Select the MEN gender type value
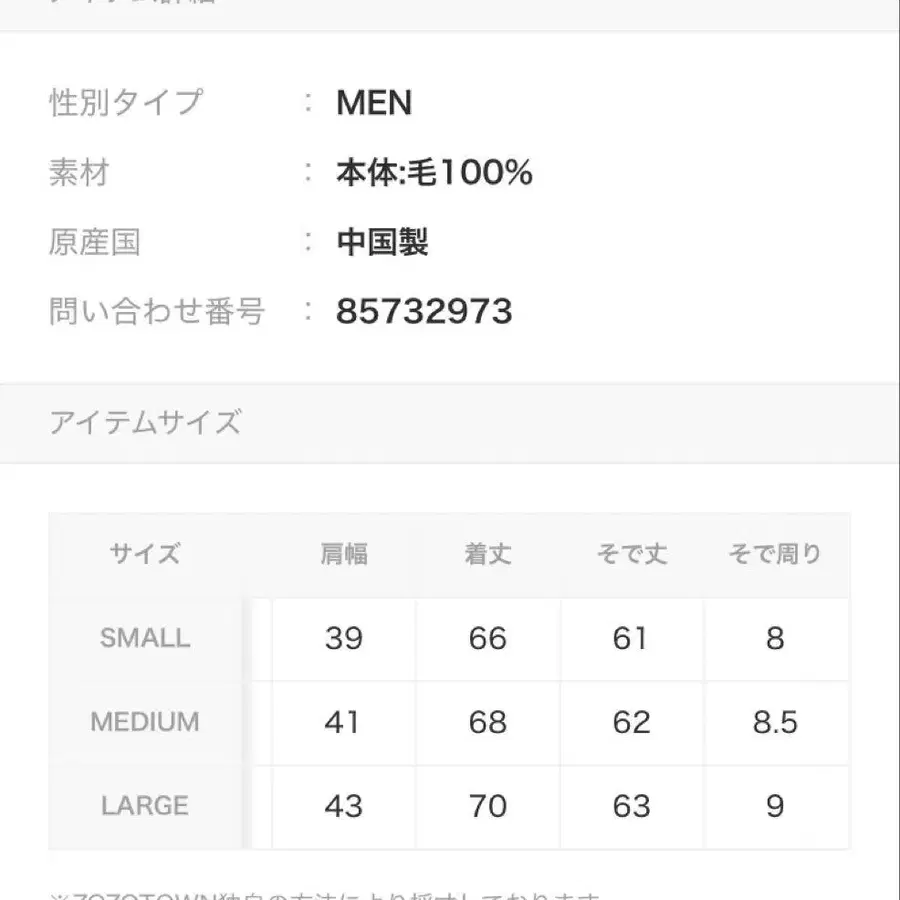Image resolution: width=900 pixels, height=900 pixels. (x=374, y=103)
